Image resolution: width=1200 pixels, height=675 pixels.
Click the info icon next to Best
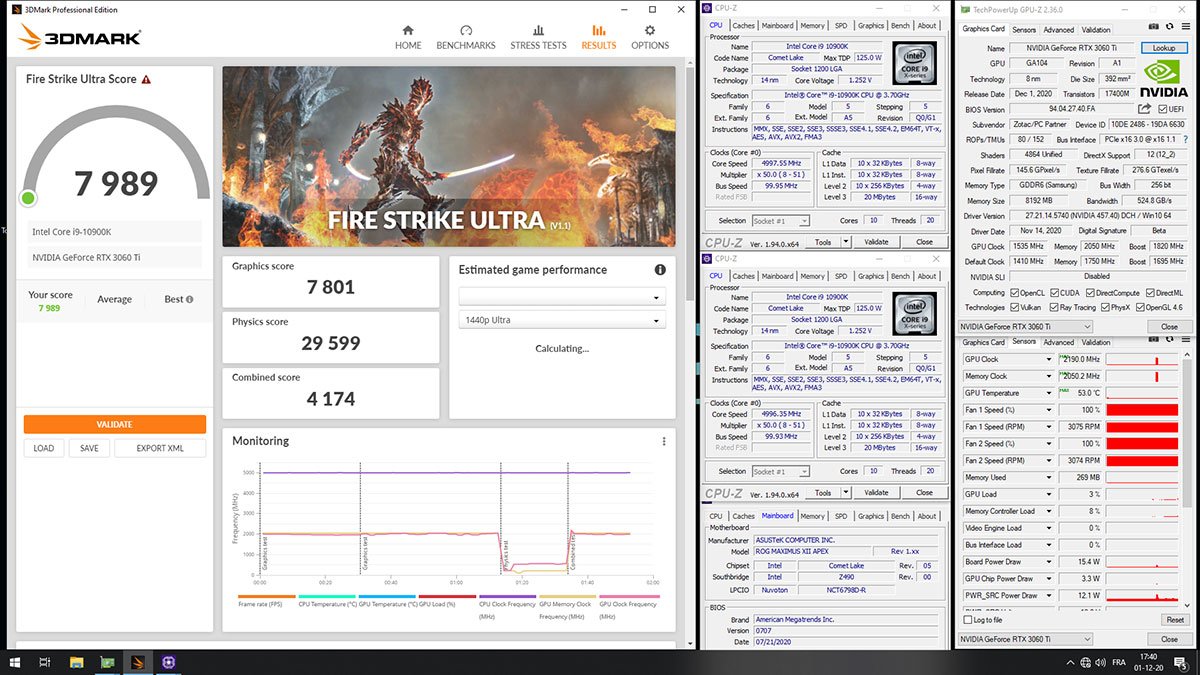190,299
